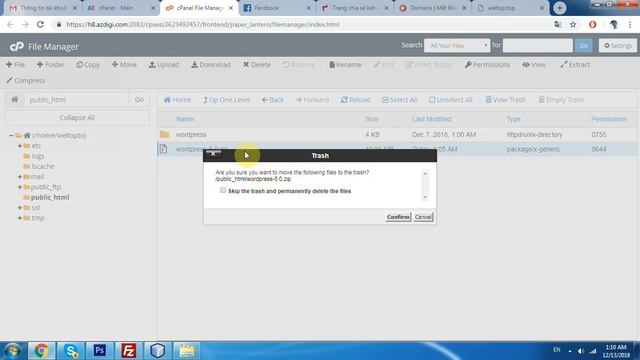Viewport: 640px width, 360px height.
Task: Open Photoshop from the taskbar
Action: [100, 351]
